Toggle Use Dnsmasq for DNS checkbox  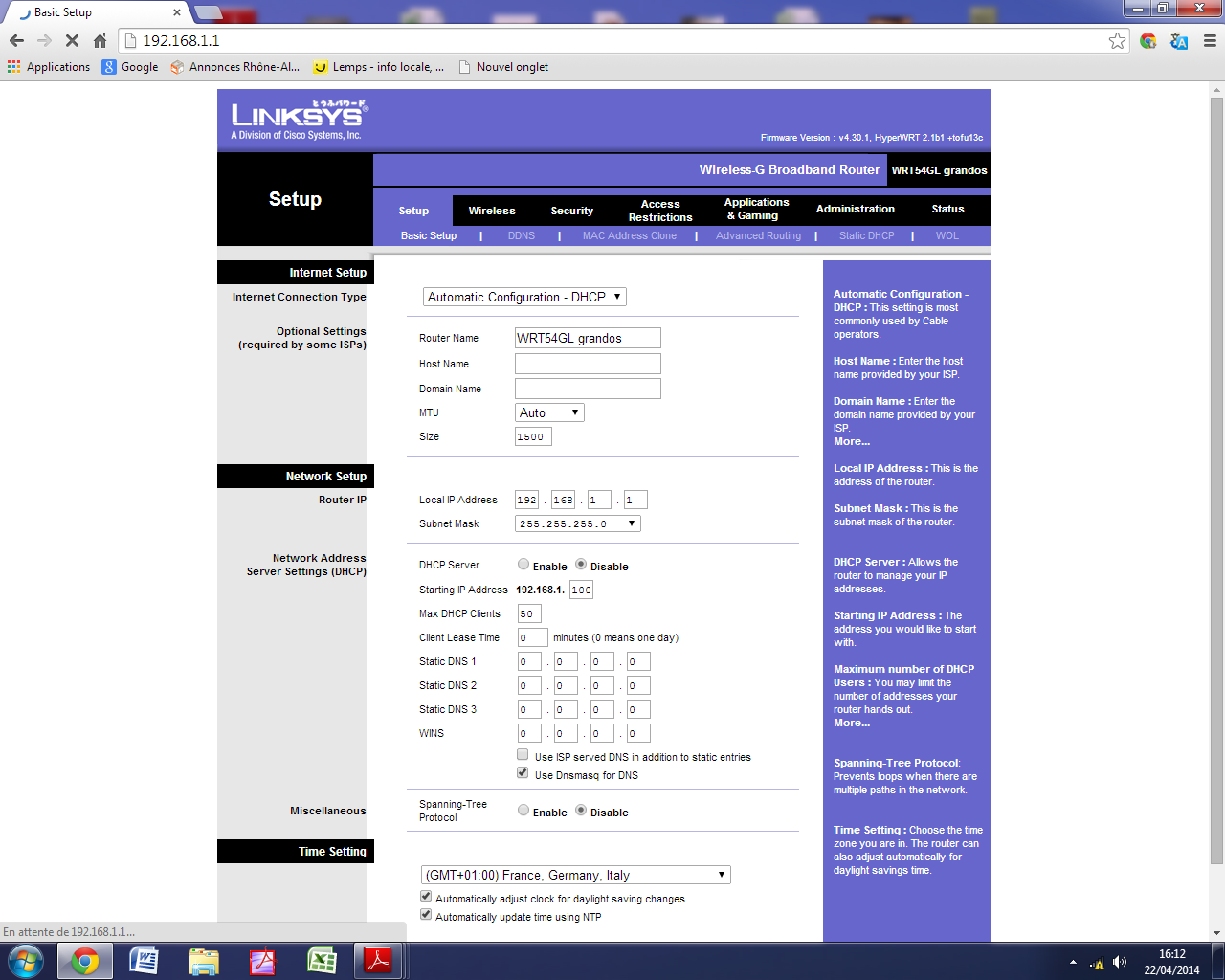(x=523, y=773)
